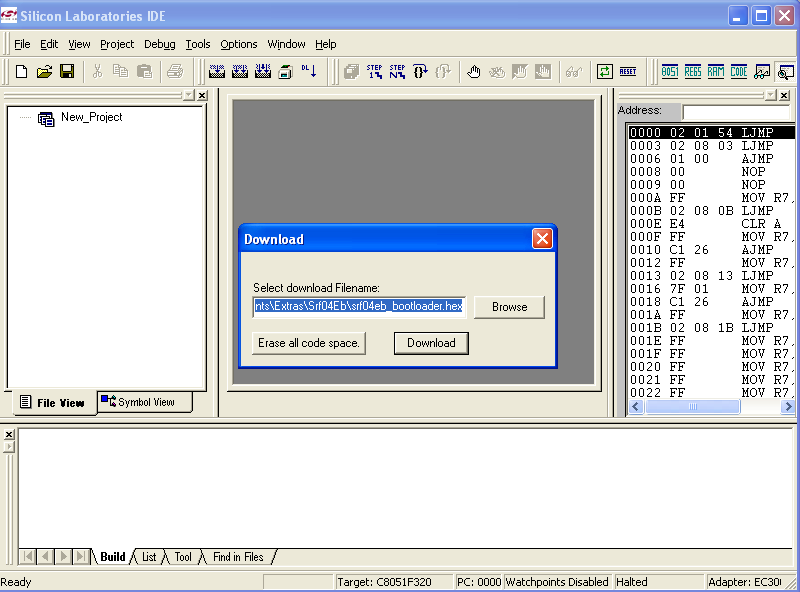The height and width of the screenshot is (592, 800).
Task: Click the STEP 1 single step icon
Action: 374,71
